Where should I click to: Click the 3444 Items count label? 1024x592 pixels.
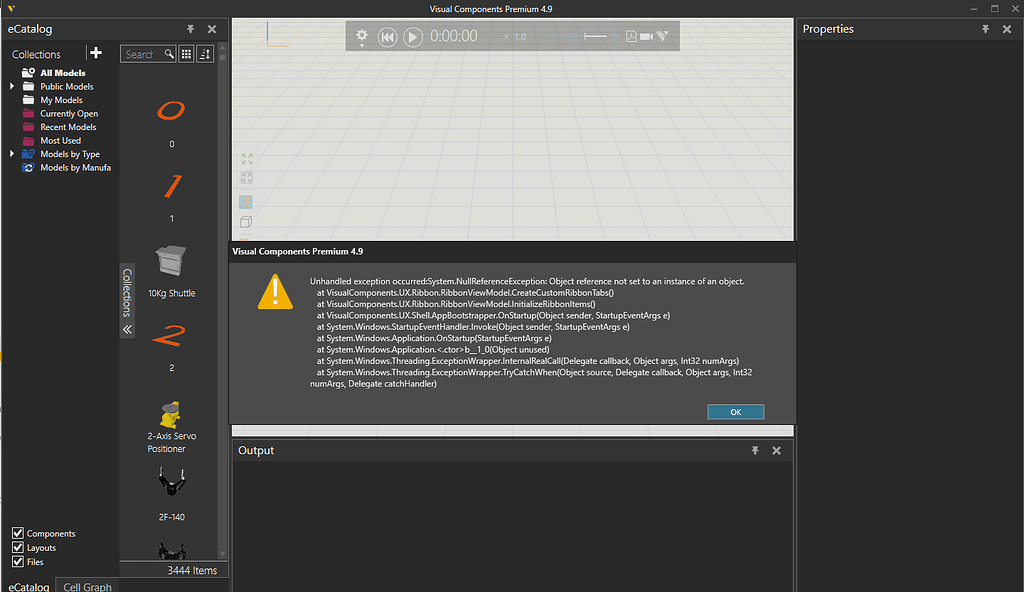pos(192,570)
